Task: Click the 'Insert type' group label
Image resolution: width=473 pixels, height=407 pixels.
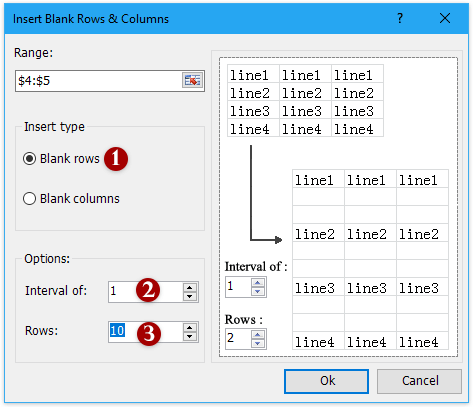Action: coord(54,127)
